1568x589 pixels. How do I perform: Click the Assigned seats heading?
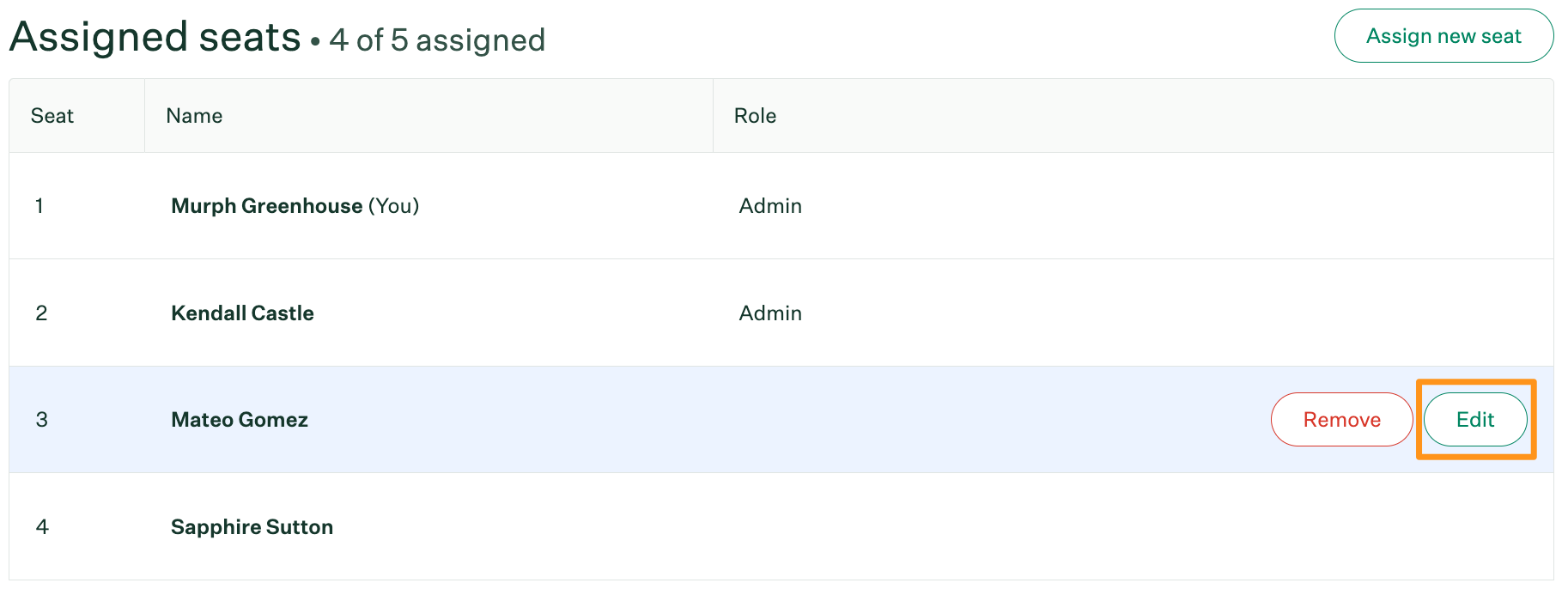(155, 38)
